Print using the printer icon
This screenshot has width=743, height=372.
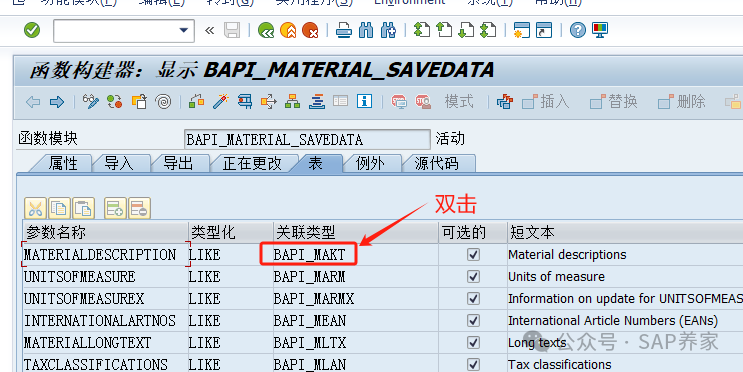pyautogui.click(x=344, y=31)
